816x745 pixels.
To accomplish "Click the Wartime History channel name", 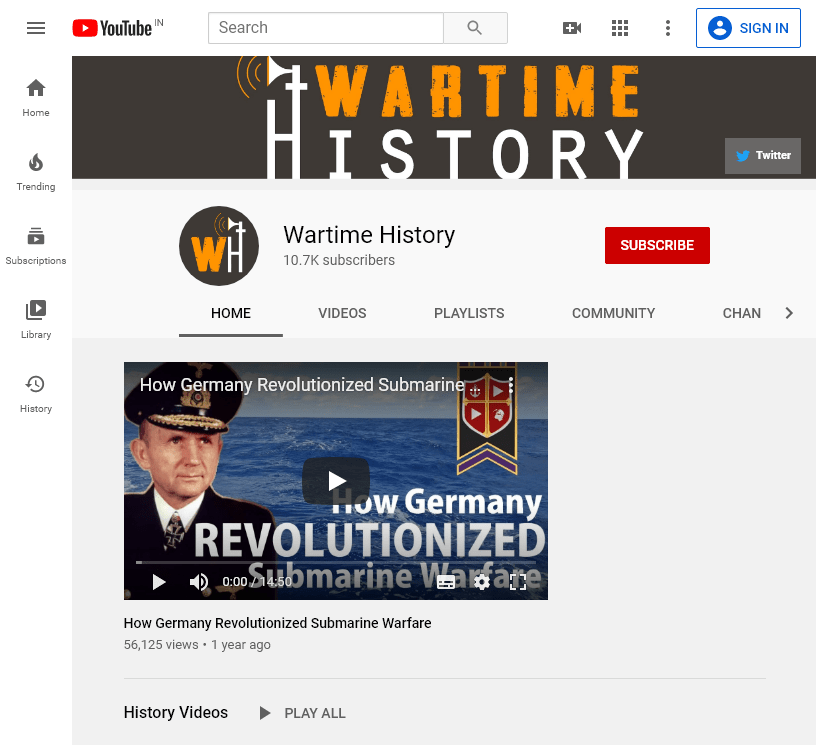I will click(369, 235).
